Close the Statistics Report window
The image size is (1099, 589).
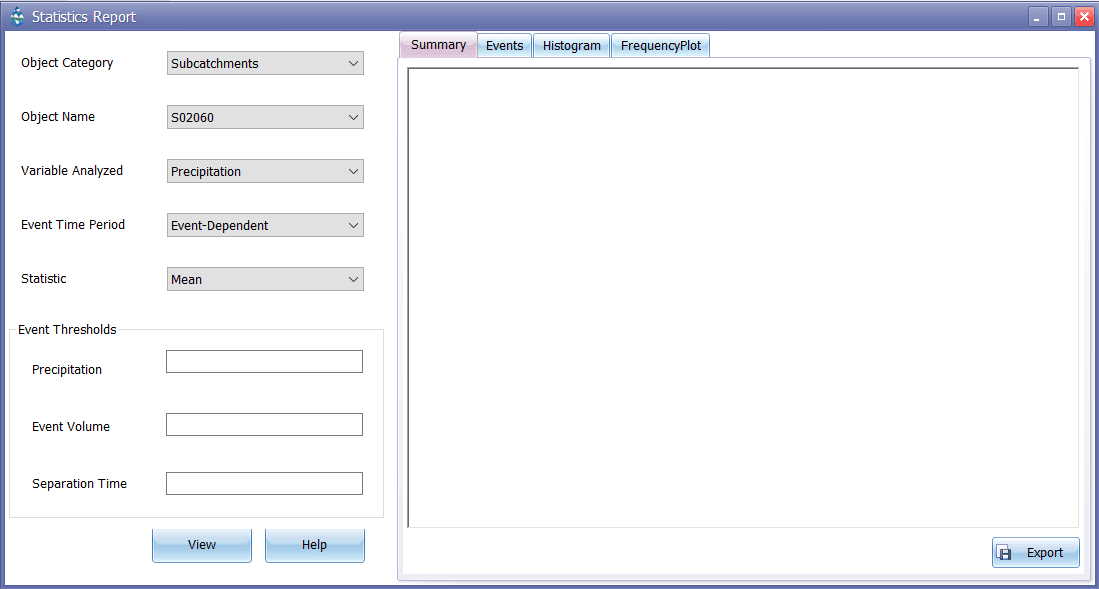coord(1084,17)
